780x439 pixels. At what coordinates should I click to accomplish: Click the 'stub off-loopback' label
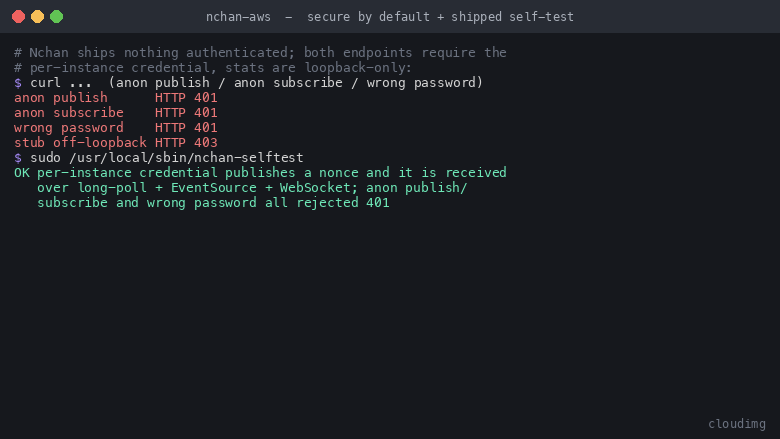click(x=80, y=143)
